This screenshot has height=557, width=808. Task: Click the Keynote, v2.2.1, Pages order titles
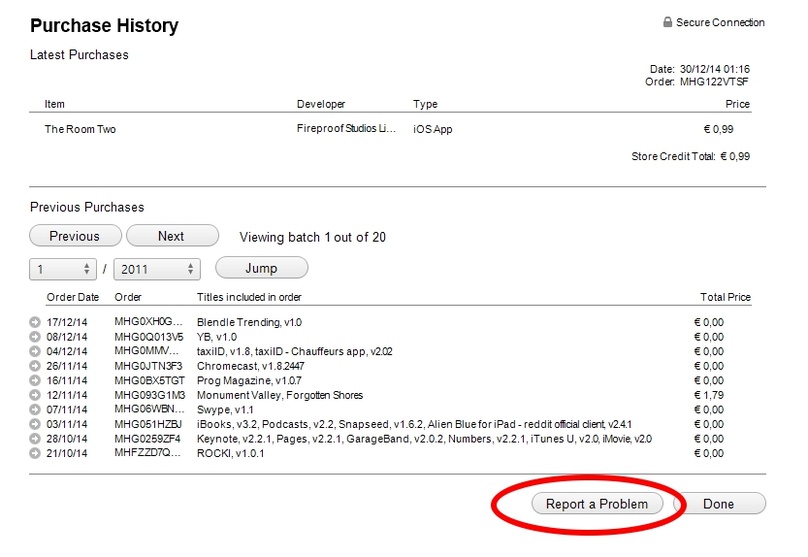[x=425, y=439]
